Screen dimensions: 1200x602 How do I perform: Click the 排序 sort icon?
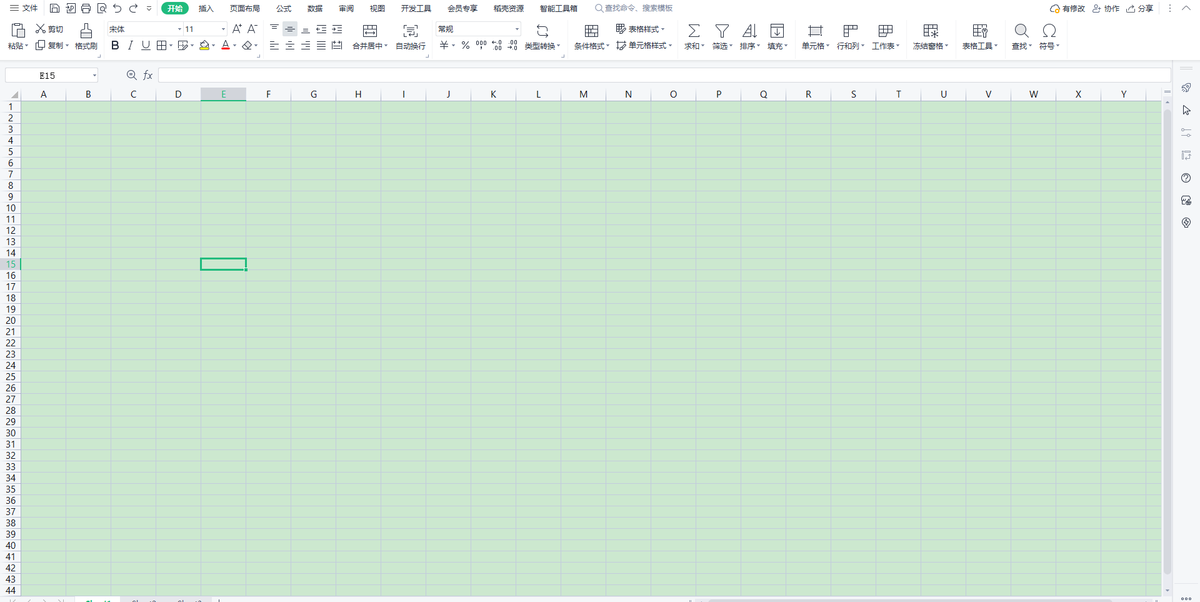point(749,31)
